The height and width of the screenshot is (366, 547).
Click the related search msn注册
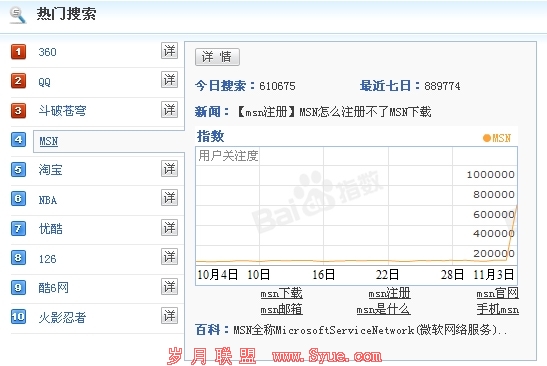(x=389, y=293)
